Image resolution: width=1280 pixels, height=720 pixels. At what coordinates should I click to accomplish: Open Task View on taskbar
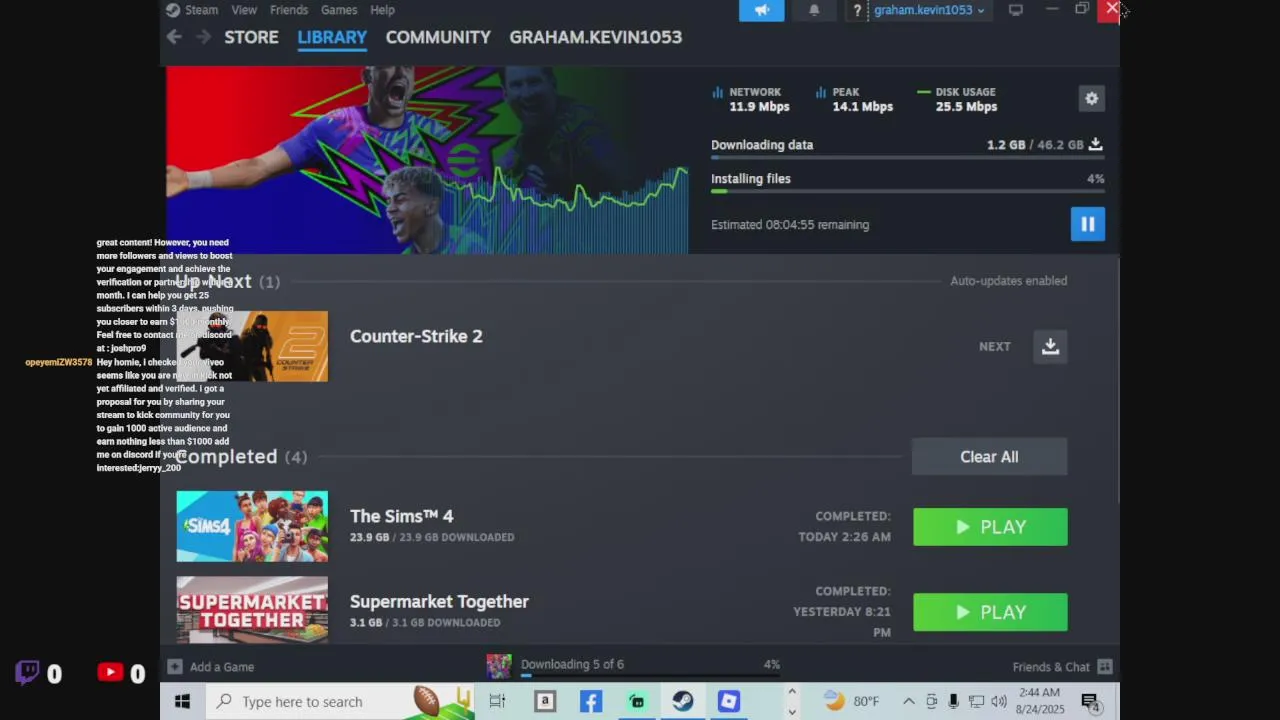point(497,702)
